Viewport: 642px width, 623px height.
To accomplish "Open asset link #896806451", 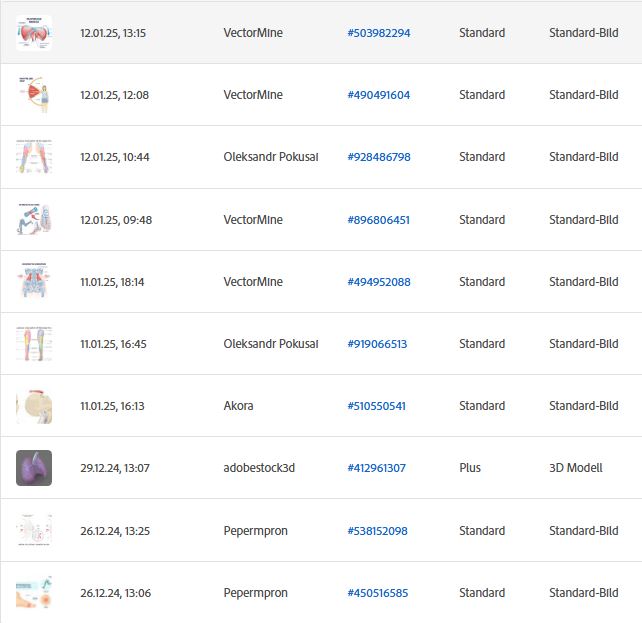I will (378, 220).
